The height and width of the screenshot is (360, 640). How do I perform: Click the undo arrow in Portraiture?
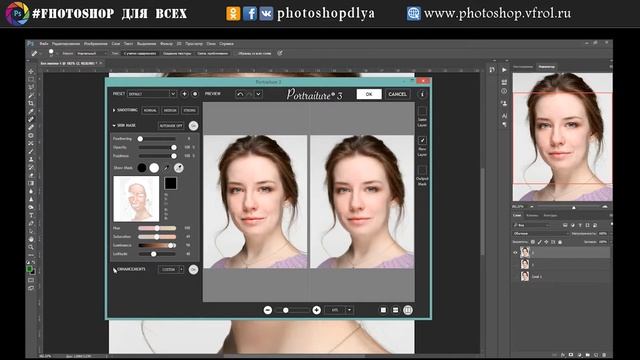[240, 94]
